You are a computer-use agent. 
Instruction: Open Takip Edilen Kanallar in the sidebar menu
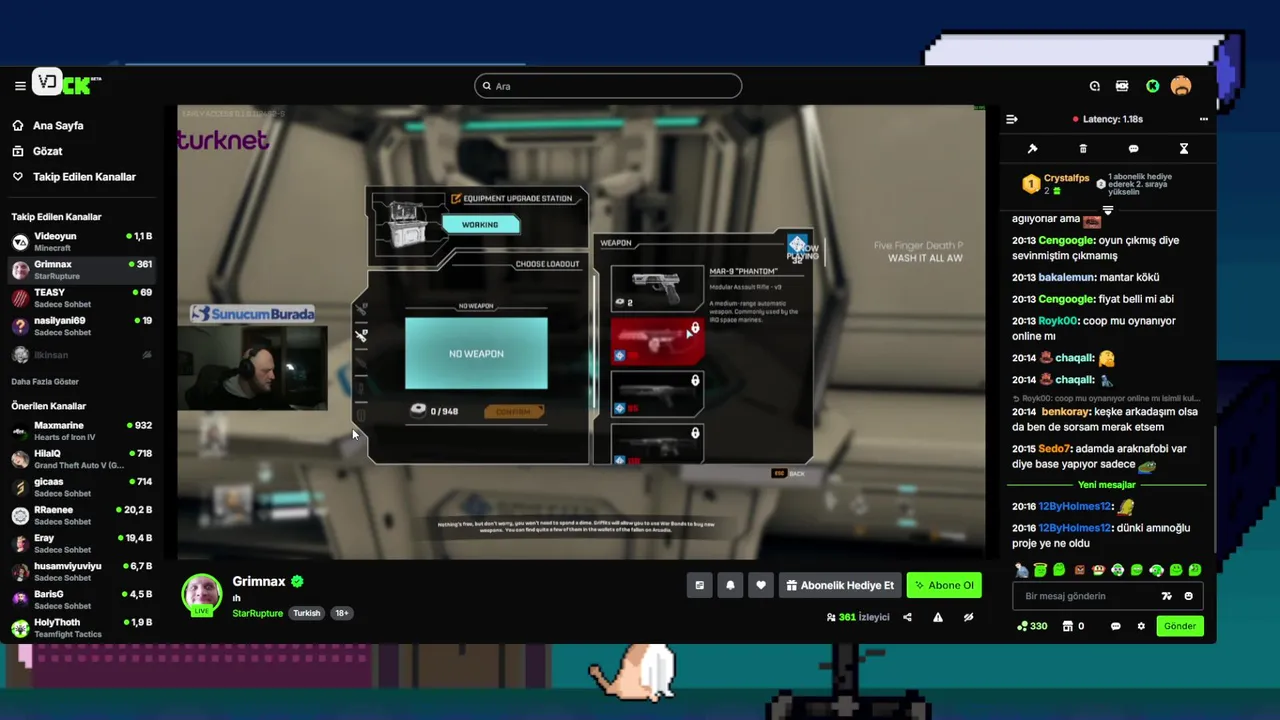coord(74,177)
